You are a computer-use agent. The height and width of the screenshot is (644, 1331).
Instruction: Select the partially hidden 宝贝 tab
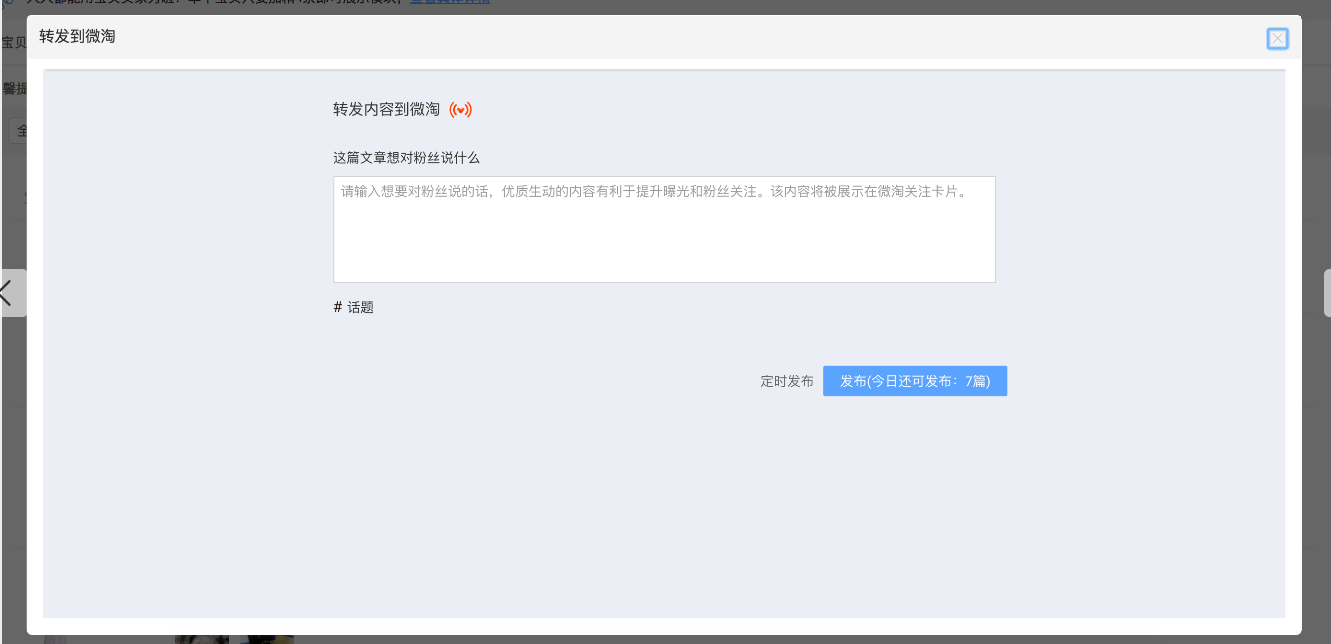13,42
